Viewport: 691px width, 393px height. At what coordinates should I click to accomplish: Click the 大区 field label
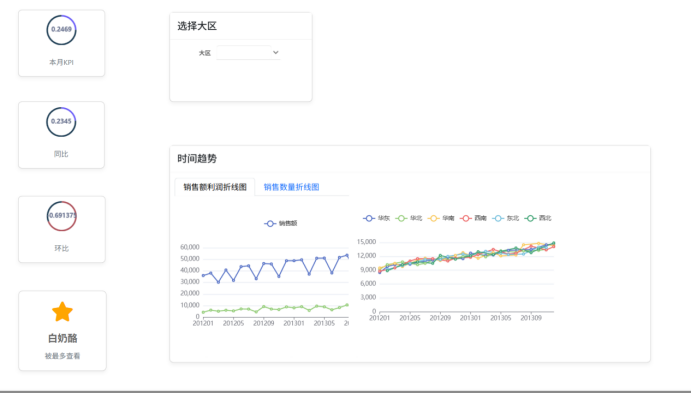click(204, 53)
